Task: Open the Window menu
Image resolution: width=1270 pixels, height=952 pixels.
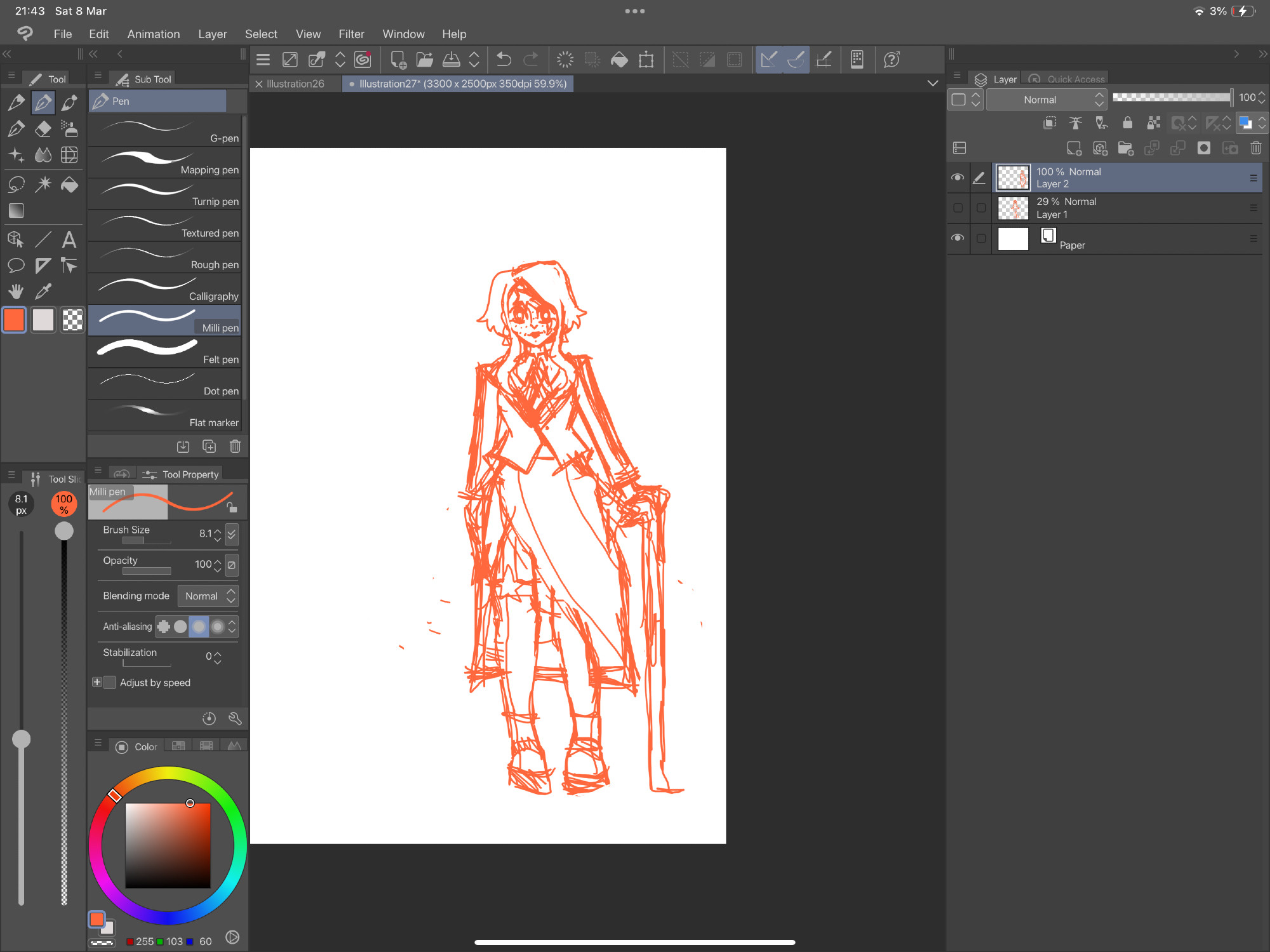Action: [403, 34]
